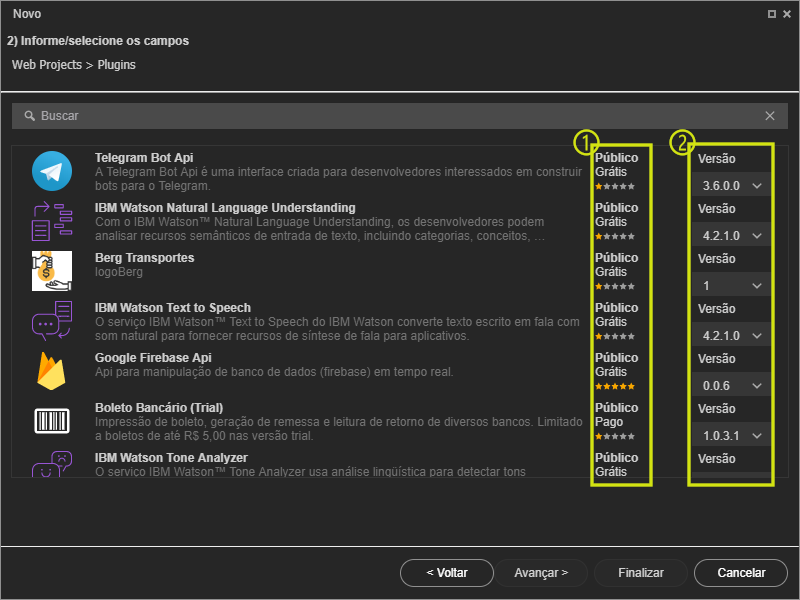Click star rating of IBM Watson Text to Speech
This screenshot has width=800, height=600.
point(615,337)
